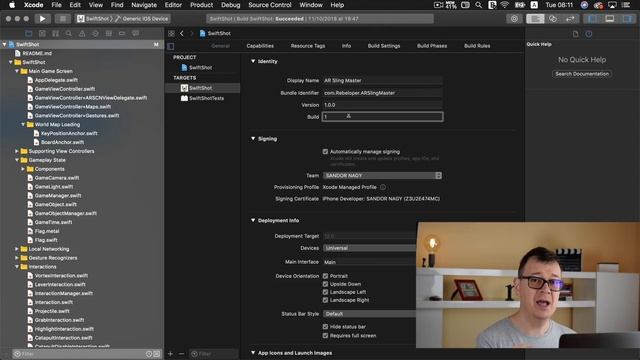The image size is (640, 360).
Task: Toggle the Portrait orientation checkbox
Action: click(325, 276)
